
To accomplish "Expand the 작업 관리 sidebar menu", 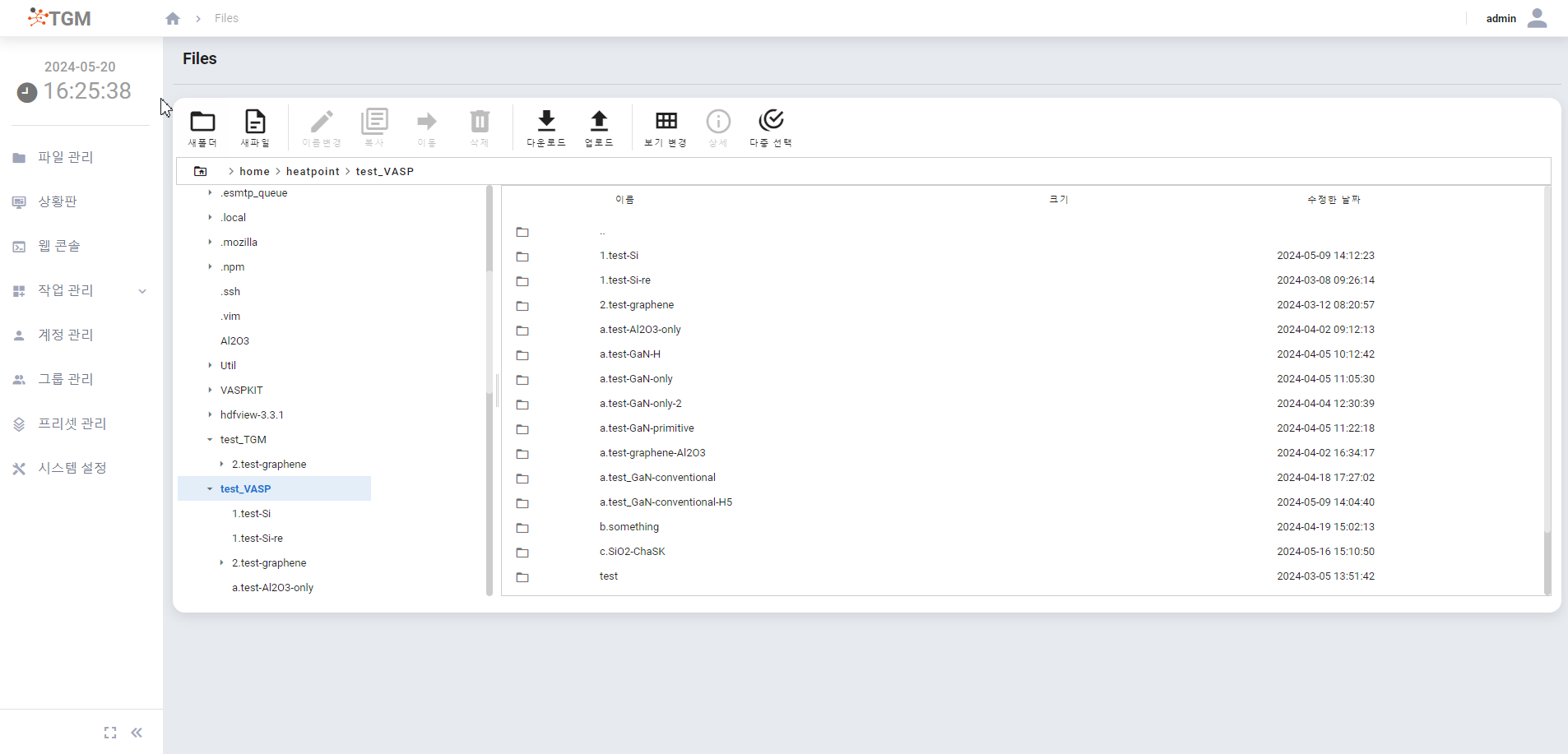I will tap(141, 291).
